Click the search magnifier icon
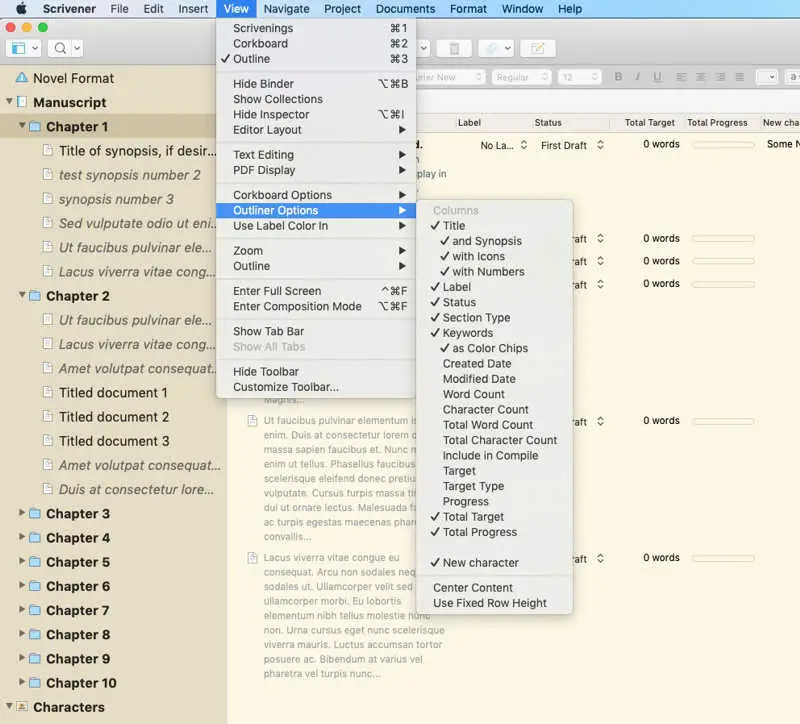800x724 pixels. [x=60, y=48]
